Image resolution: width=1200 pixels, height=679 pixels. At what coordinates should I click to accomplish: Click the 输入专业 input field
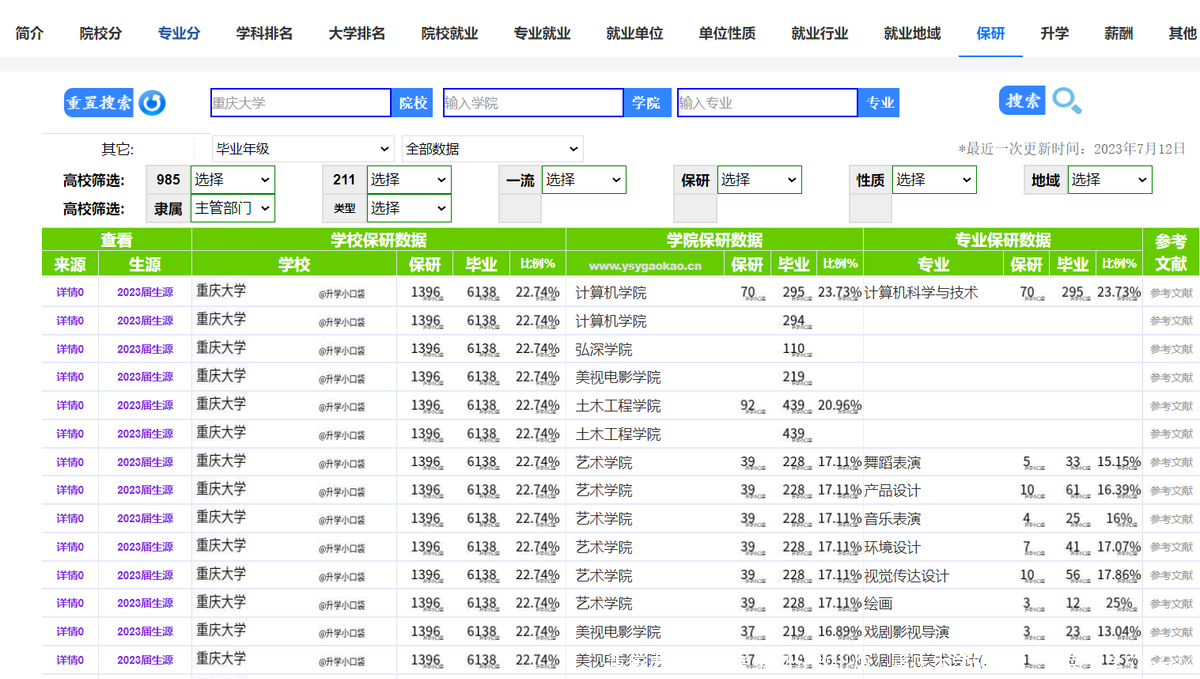pos(766,102)
